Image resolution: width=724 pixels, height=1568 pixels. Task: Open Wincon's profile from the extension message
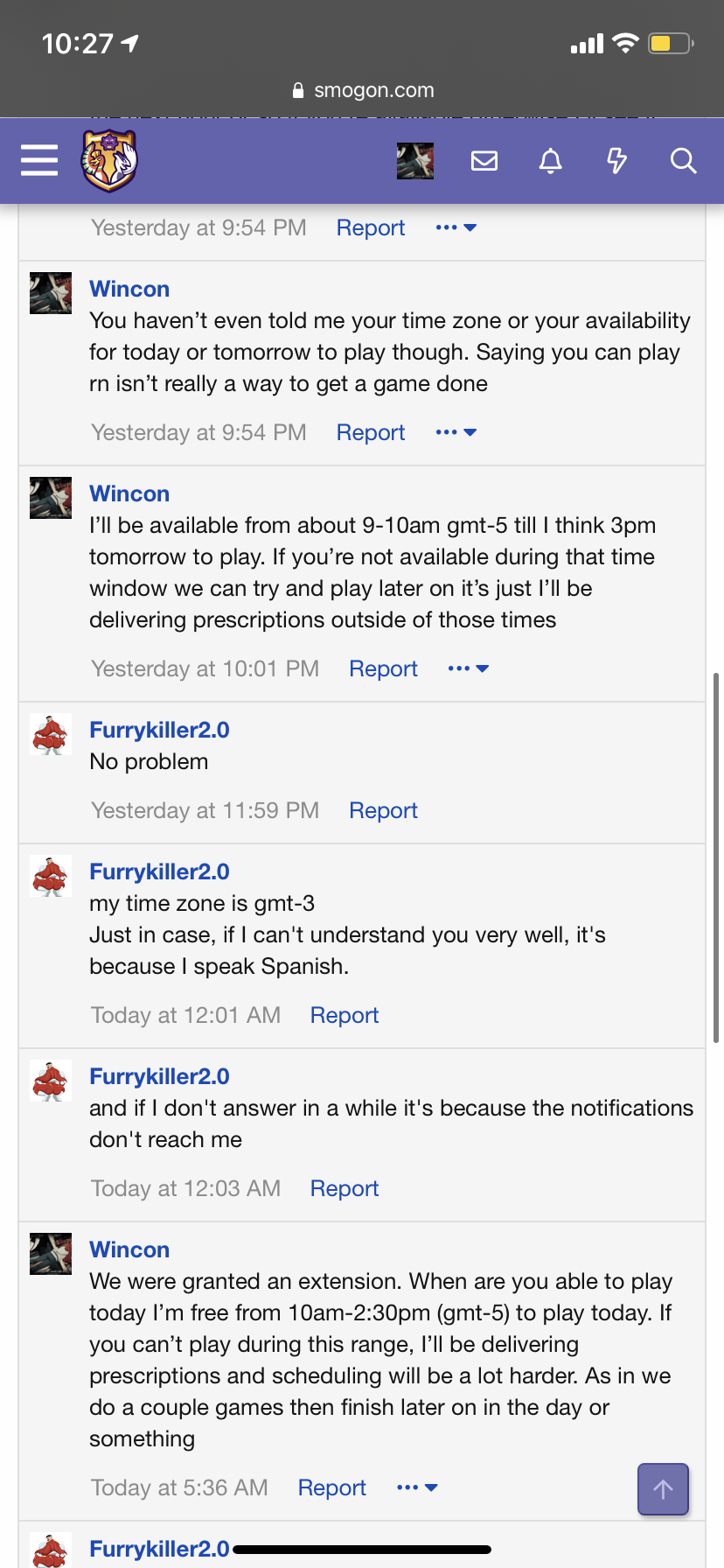pos(129,1249)
